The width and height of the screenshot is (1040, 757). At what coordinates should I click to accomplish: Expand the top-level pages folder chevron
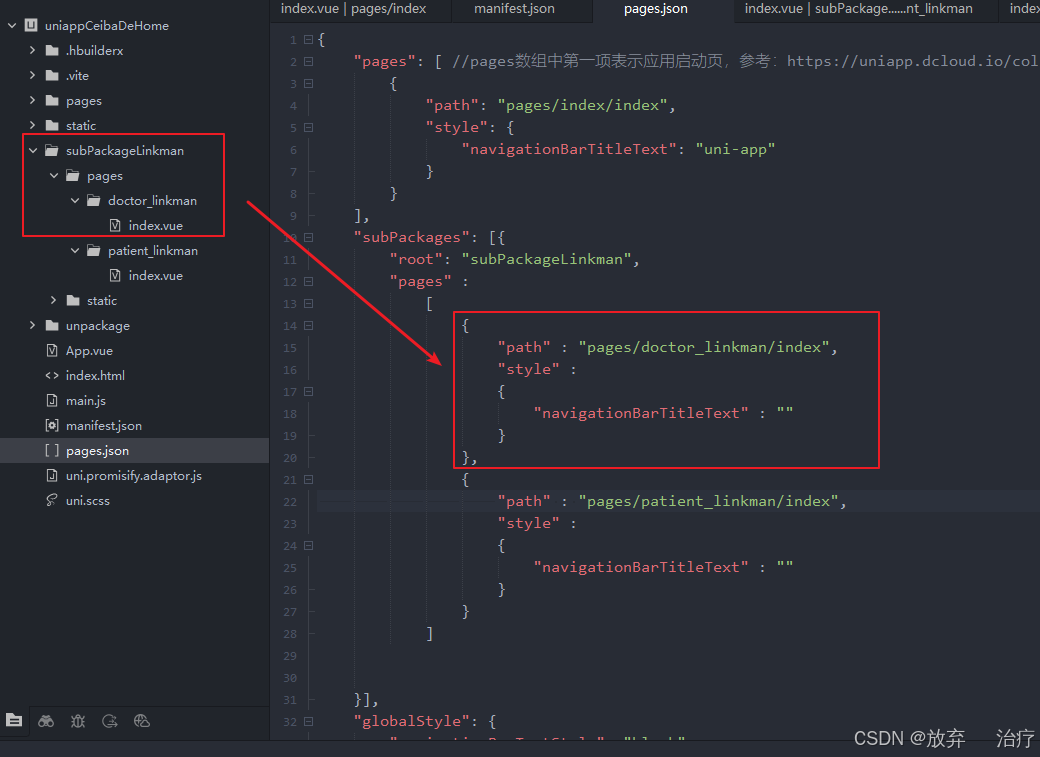32,100
